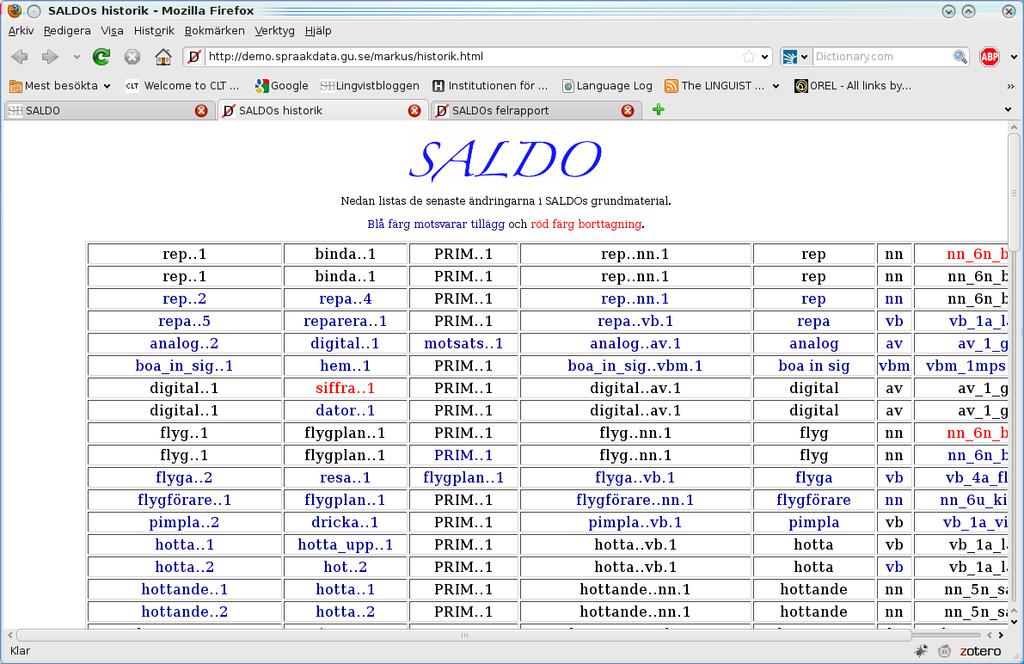Screen dimensions: 1024x664
Task: Click the 'motsats..1' table cell
Action: pos(464,343)
